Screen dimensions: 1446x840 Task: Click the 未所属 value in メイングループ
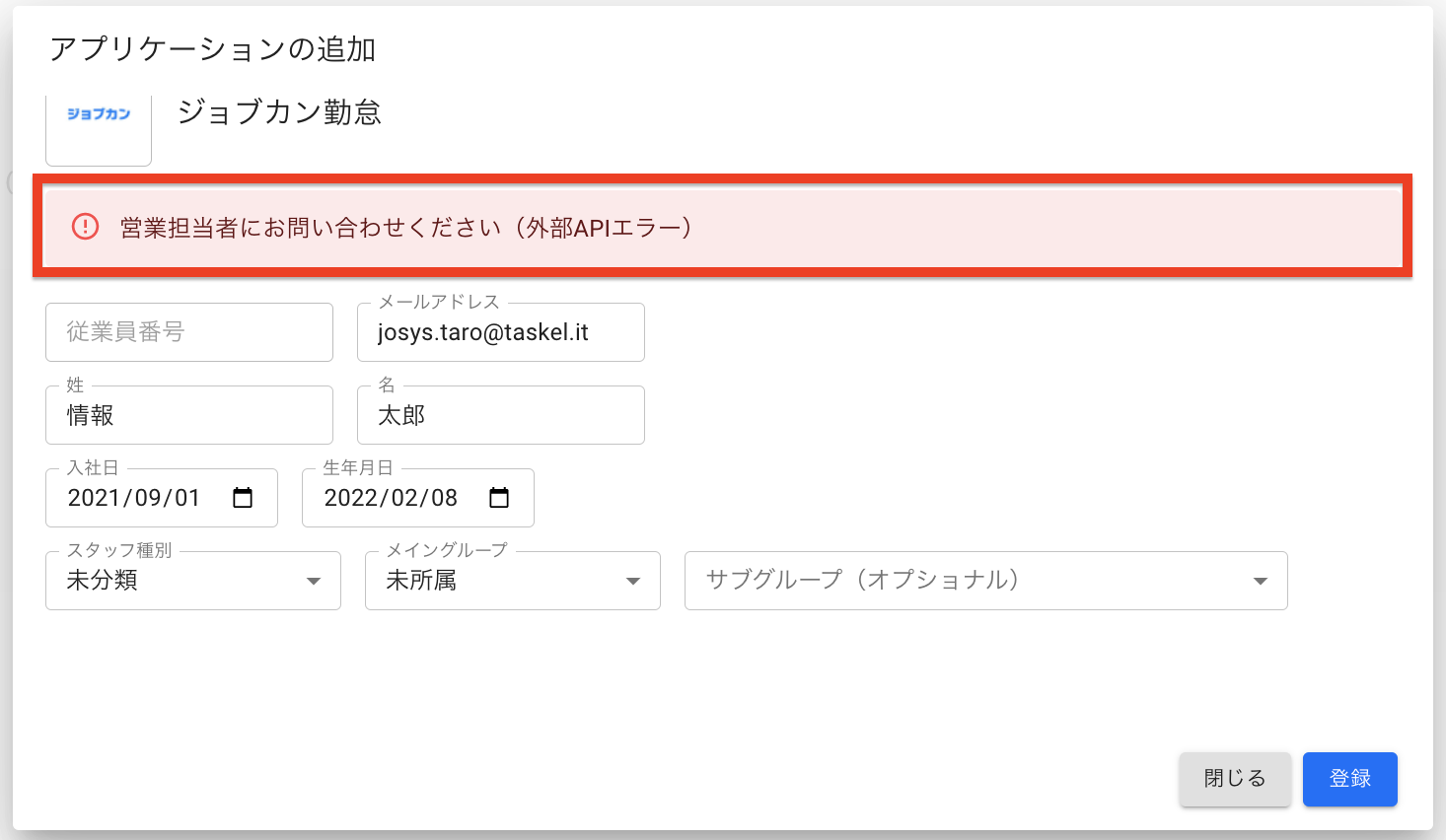pyautogui.click(x=421, y=581)
